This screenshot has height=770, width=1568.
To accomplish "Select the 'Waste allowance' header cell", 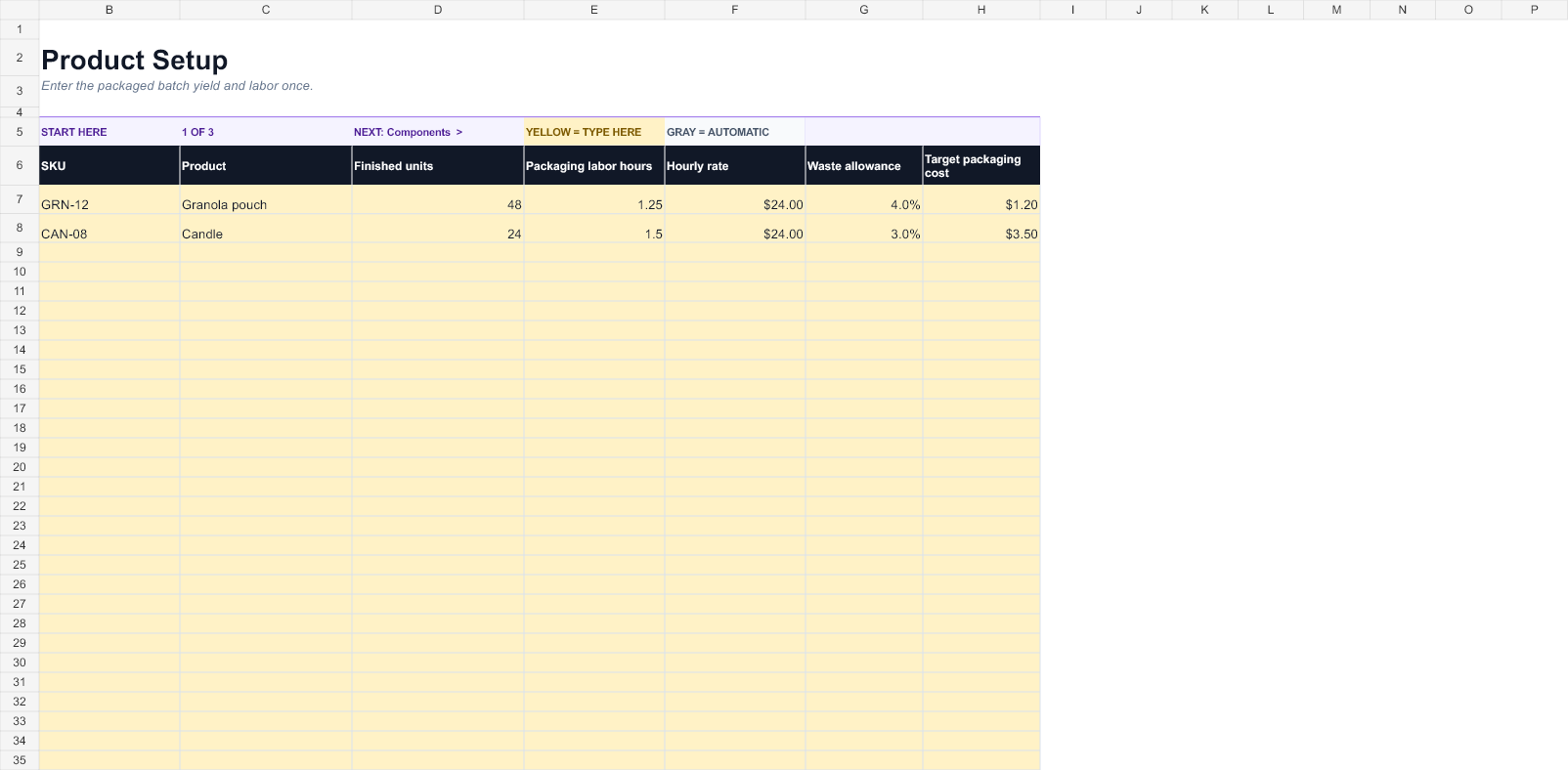I will point(864,166).
